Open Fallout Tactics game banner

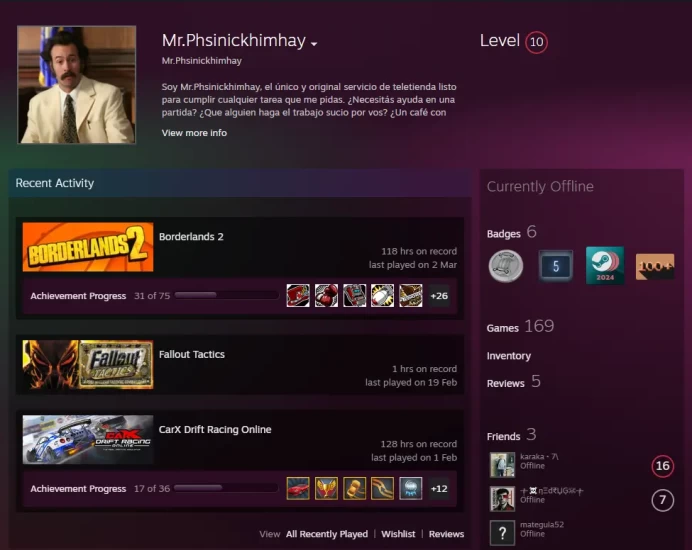[88, 365]
